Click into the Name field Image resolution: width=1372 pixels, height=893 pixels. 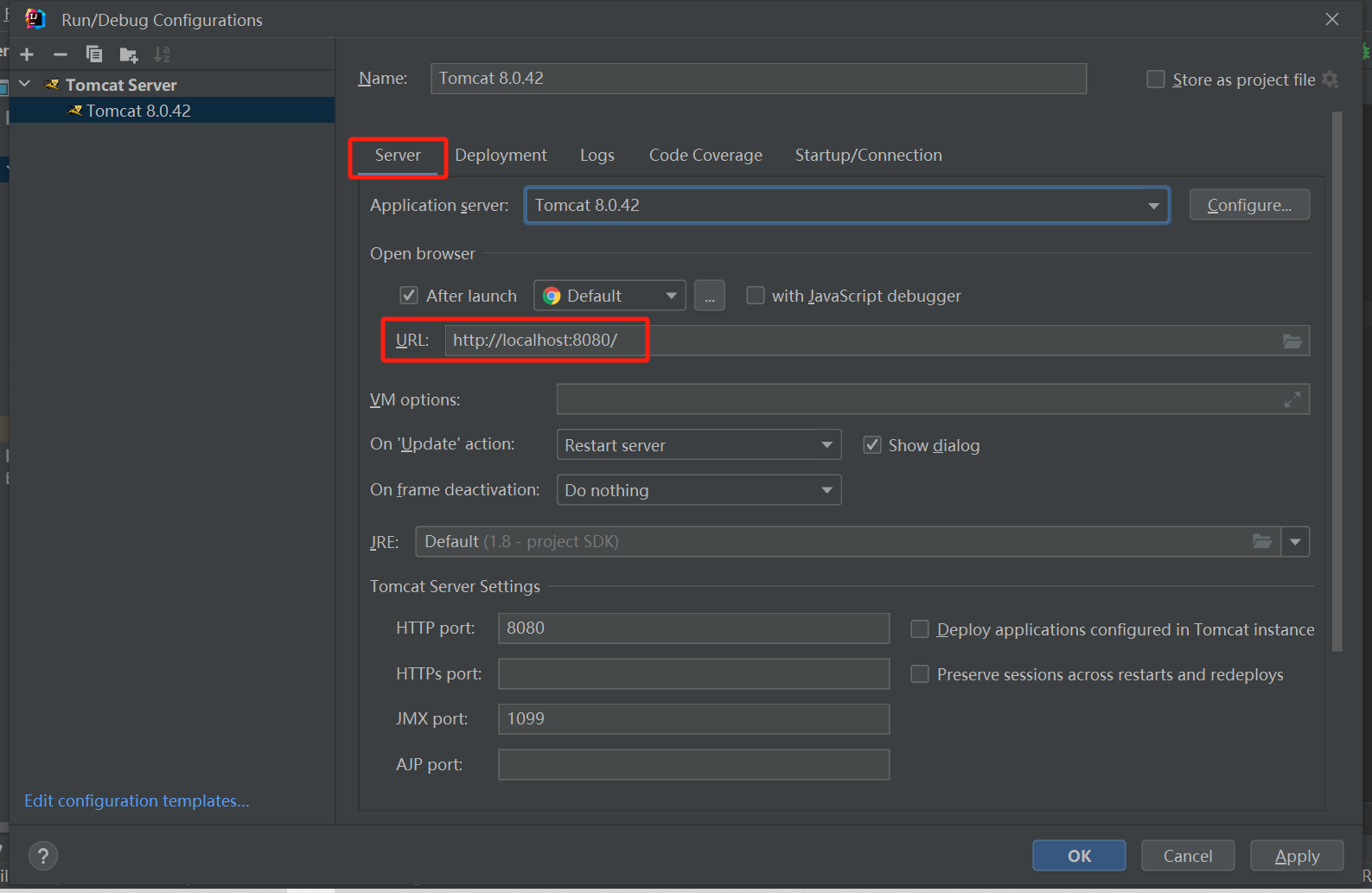[x=758, y=79]
